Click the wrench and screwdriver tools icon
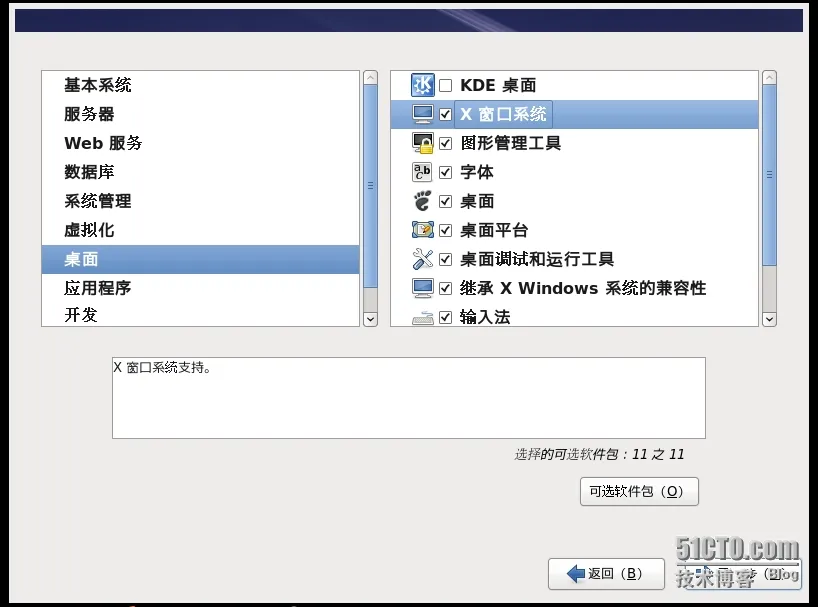 [423, 259]
